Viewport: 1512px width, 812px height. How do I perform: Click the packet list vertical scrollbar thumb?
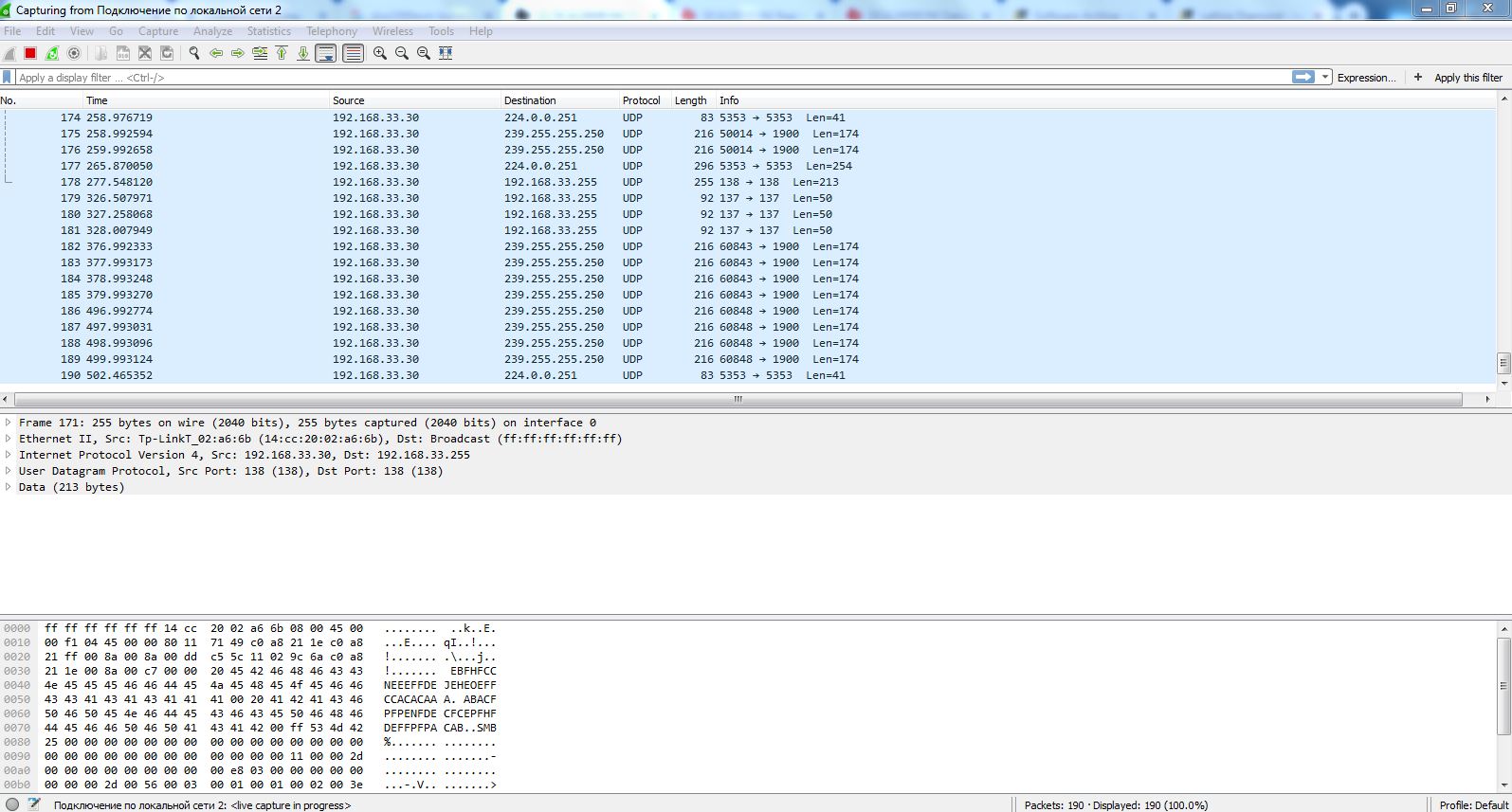click(x=1503, y=363)
